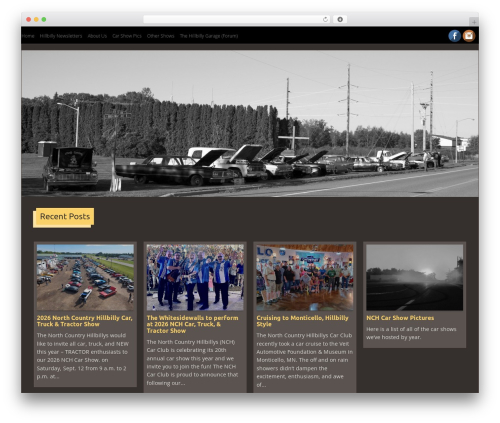Open a new tab with plus button
This screenshot has width=500, height=423.
click(474, 22)
